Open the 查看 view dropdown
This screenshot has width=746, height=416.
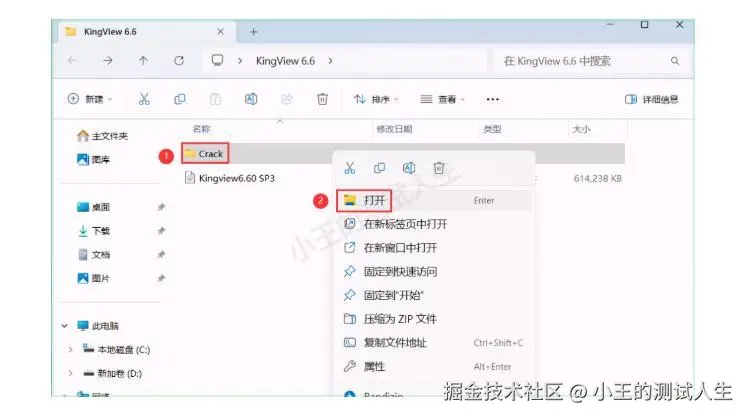[x=442, y=99]
